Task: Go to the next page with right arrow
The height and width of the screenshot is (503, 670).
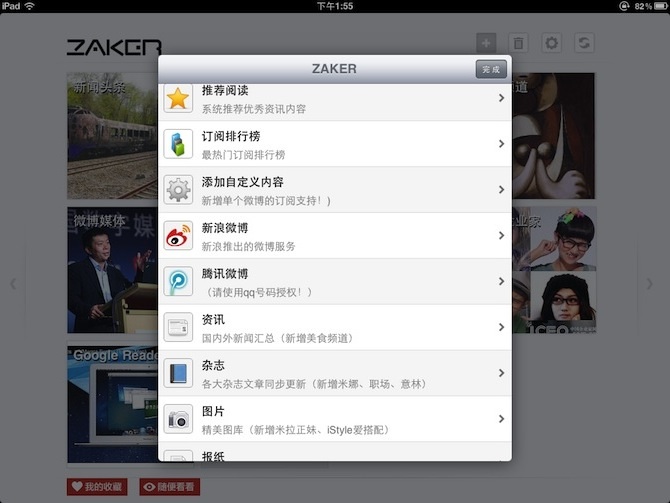Action: coord(649,283)
